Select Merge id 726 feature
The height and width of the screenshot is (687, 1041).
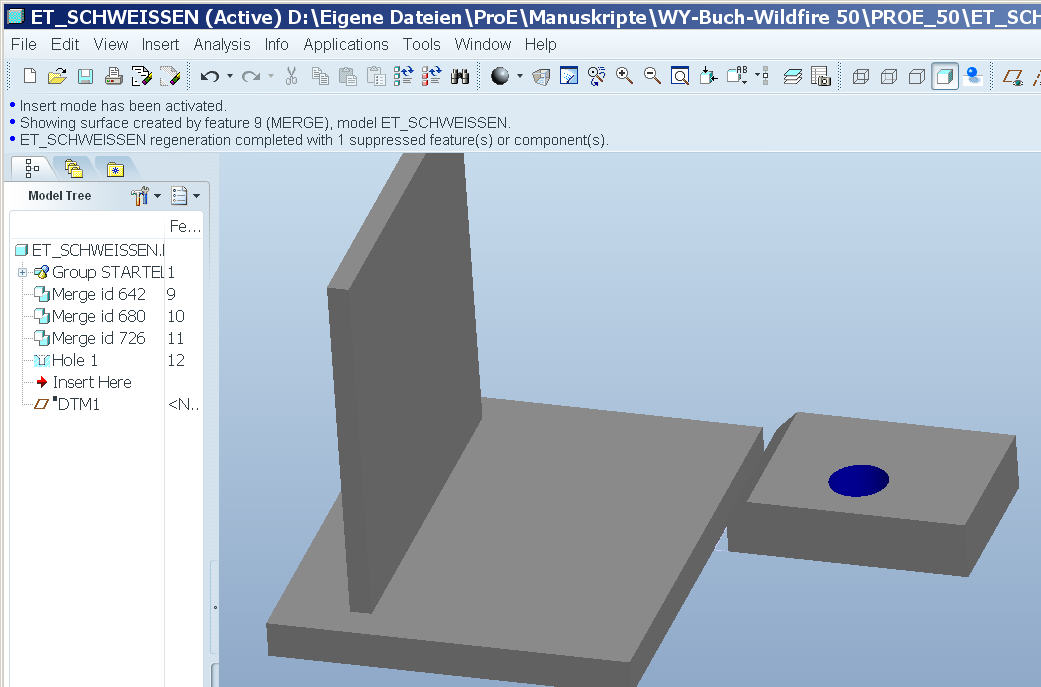coord(90,338)
